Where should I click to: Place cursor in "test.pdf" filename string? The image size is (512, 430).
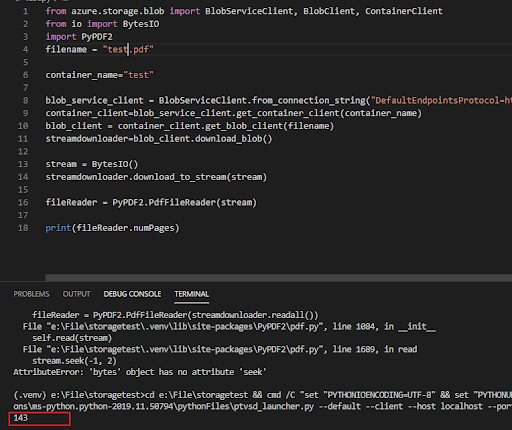128,50
